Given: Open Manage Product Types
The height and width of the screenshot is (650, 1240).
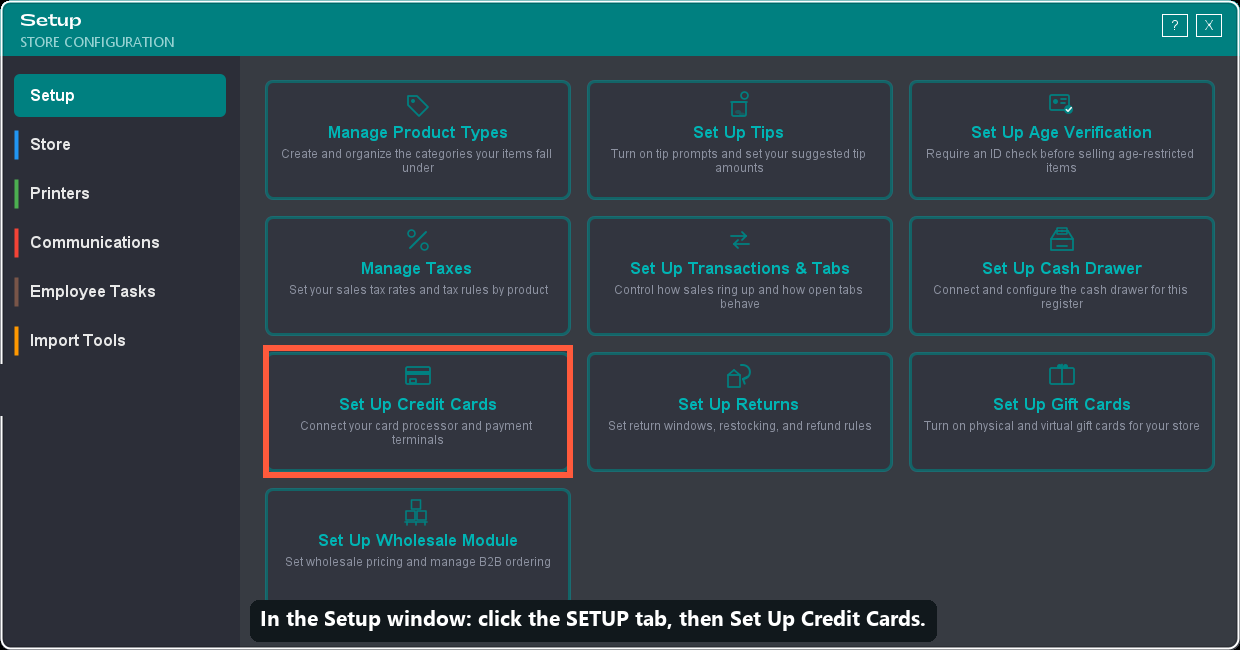Looking at the screenshot, I should coord(418,140).
